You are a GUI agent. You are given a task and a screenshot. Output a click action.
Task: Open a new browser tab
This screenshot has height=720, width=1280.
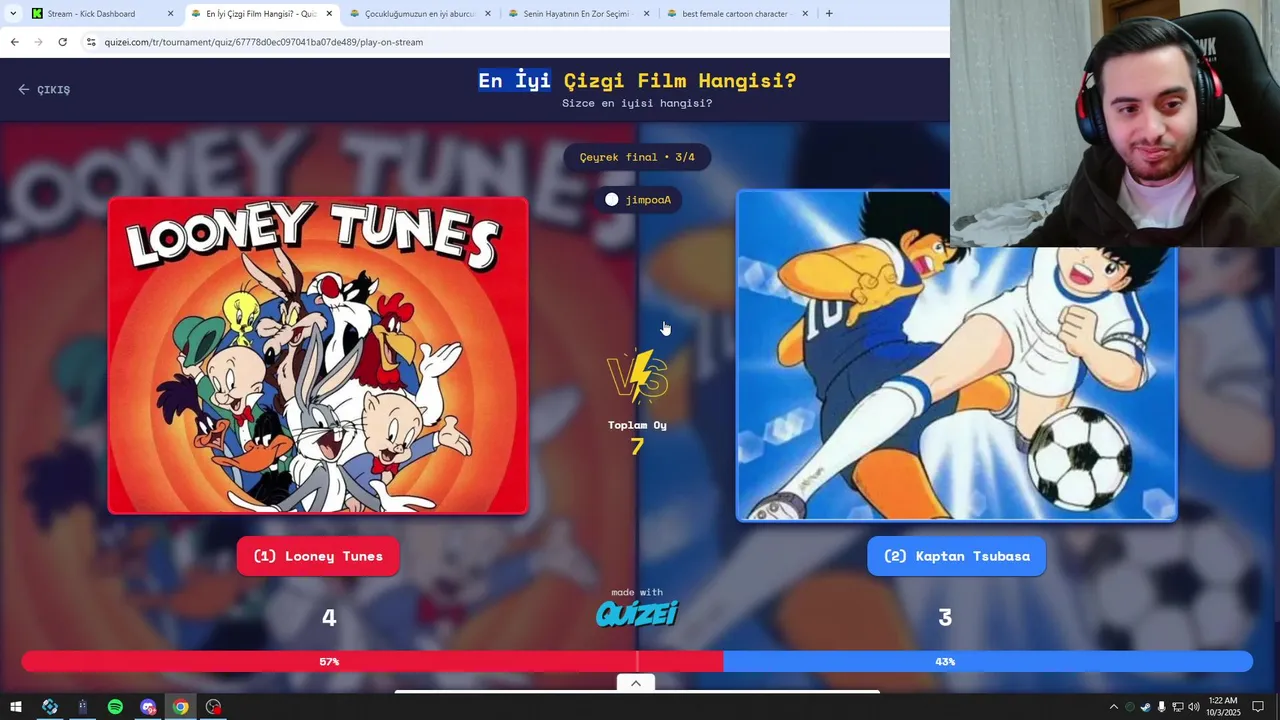(x=829, y=14)
